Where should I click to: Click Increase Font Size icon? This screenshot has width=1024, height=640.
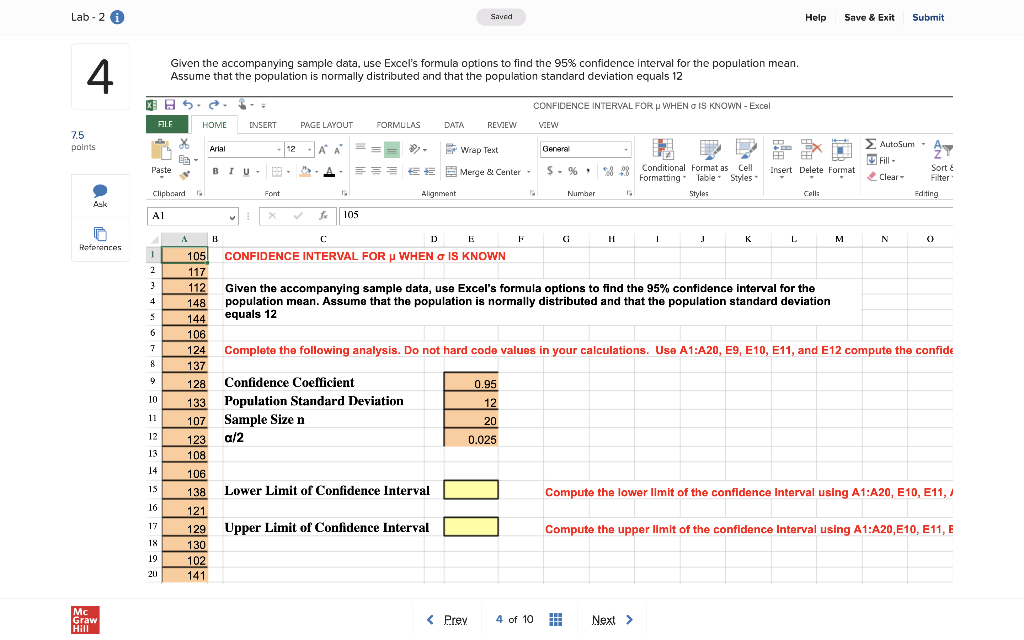pyautogui.click(x=323, y=150)
